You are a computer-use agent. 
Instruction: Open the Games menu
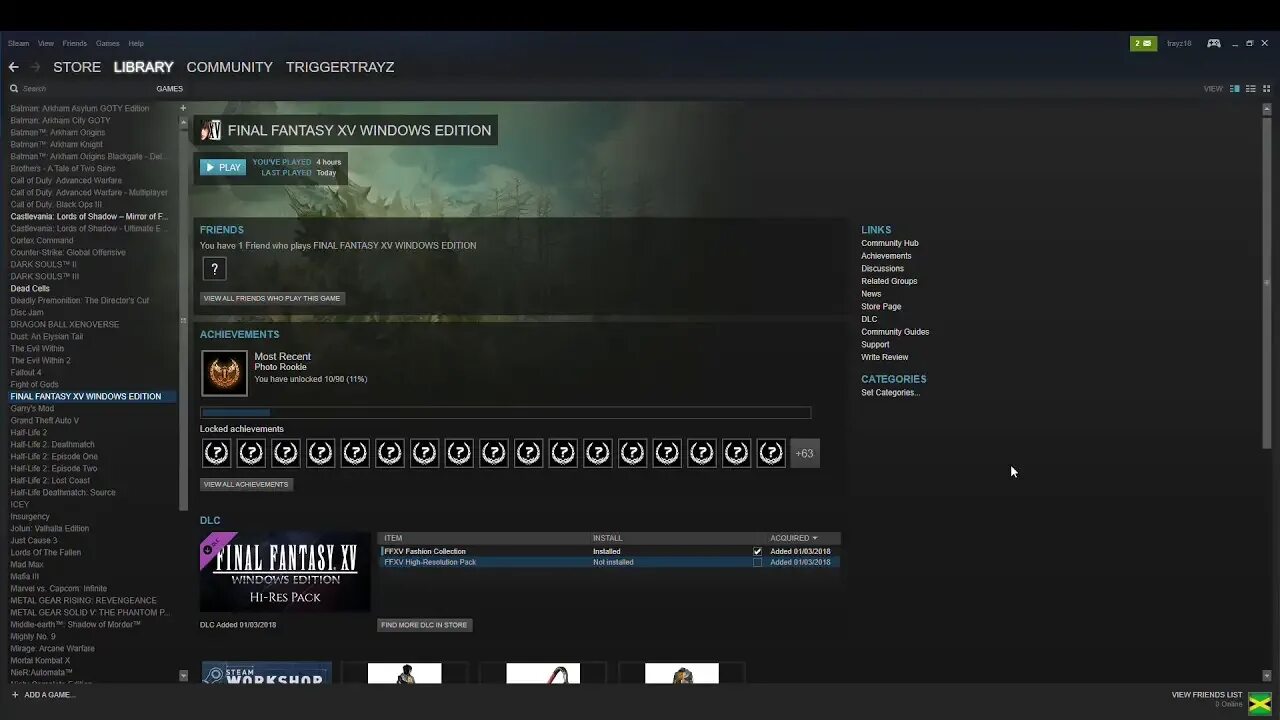pos(108,43)
